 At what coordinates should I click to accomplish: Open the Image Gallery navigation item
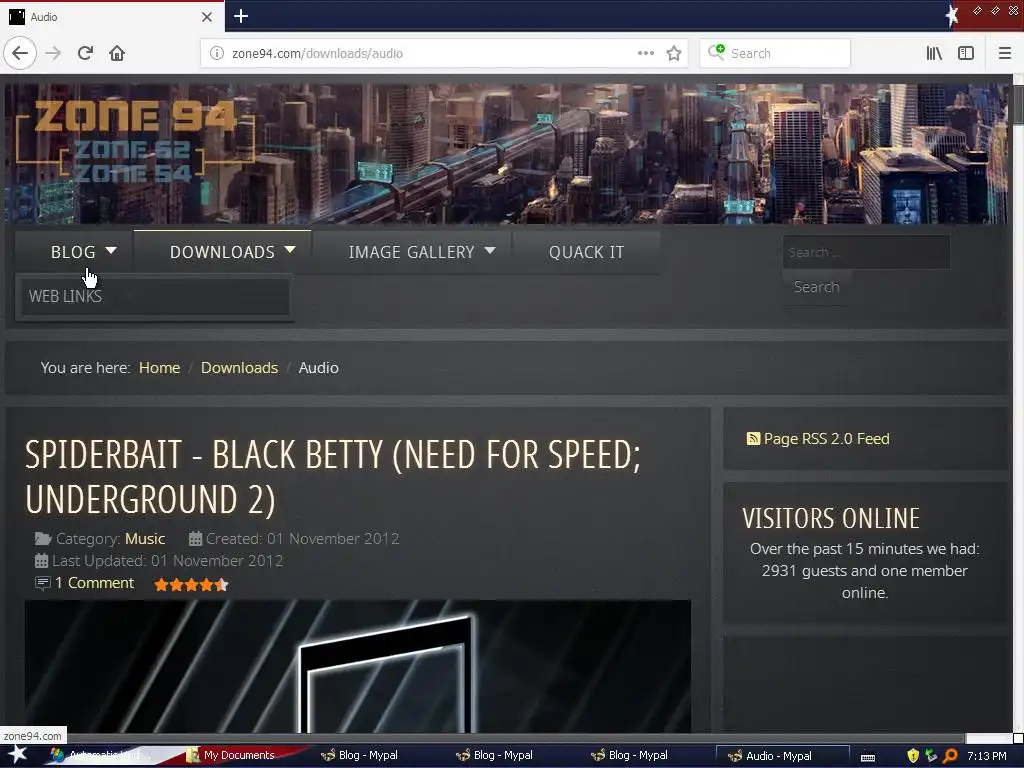411,252
